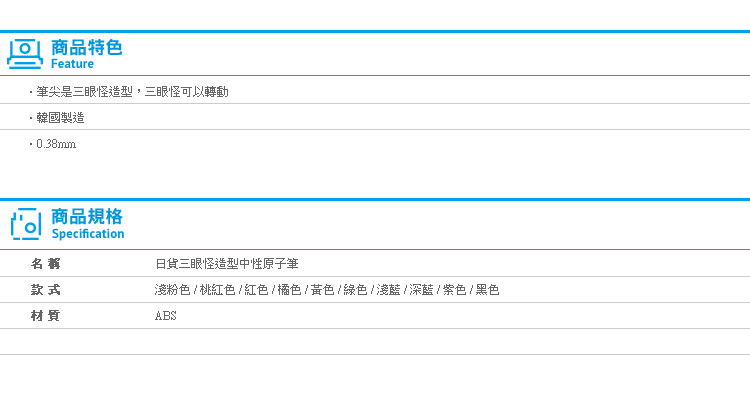Click the '紅色' style option text
Viewport: 750px width, 393px height.
[x=256, y=290]
